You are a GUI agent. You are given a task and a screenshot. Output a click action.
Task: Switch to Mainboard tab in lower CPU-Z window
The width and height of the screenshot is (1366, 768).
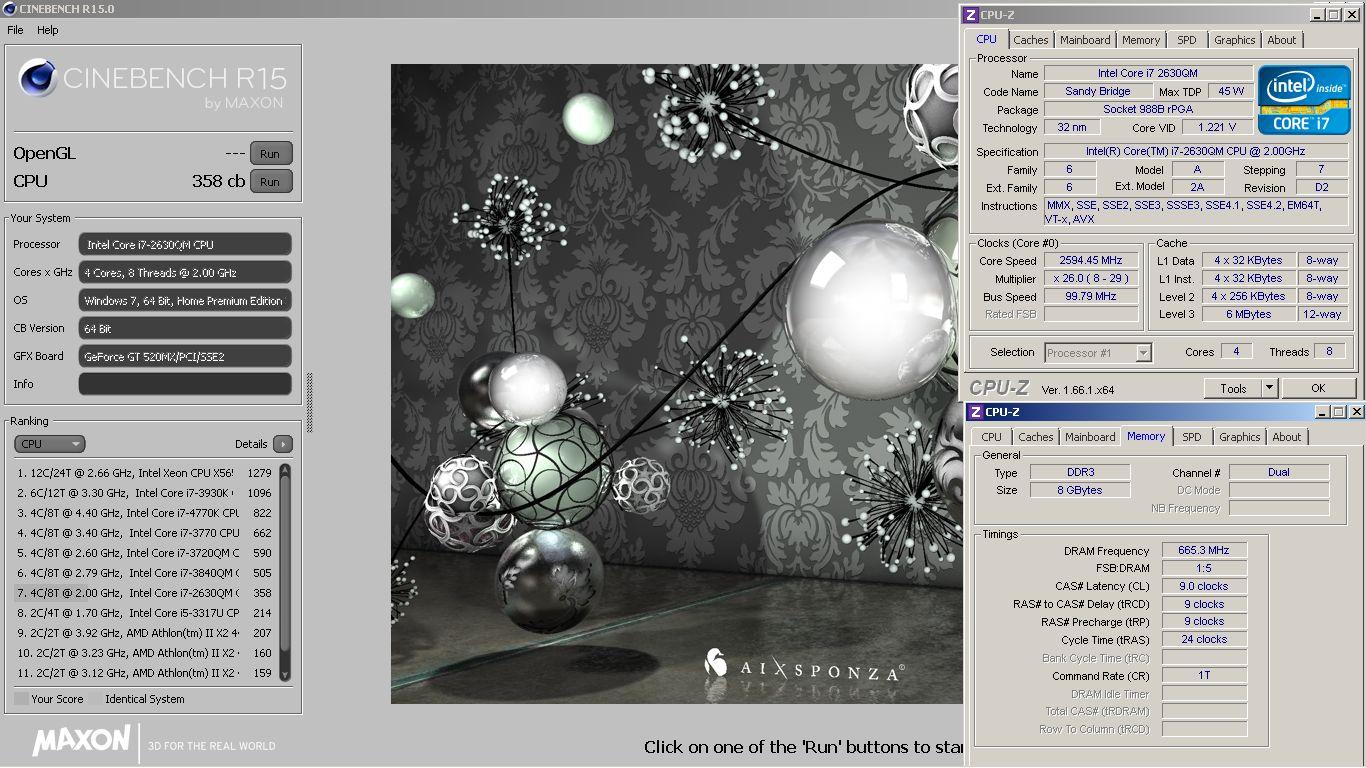tap(1090, 437)
